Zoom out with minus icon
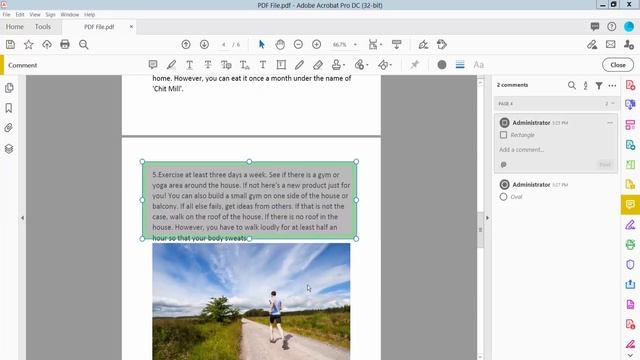 point(298,44)
